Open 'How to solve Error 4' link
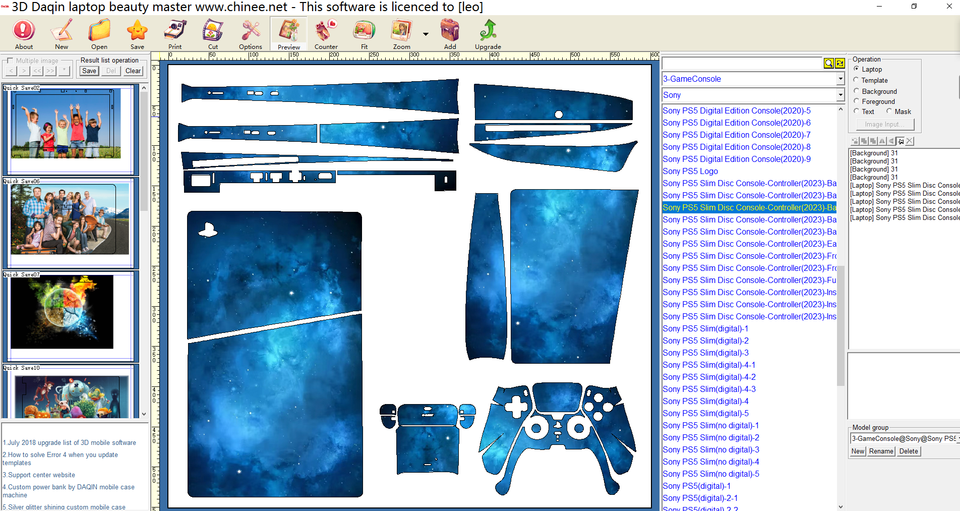Viewport: 960px width, 511px height. point(60,459)
